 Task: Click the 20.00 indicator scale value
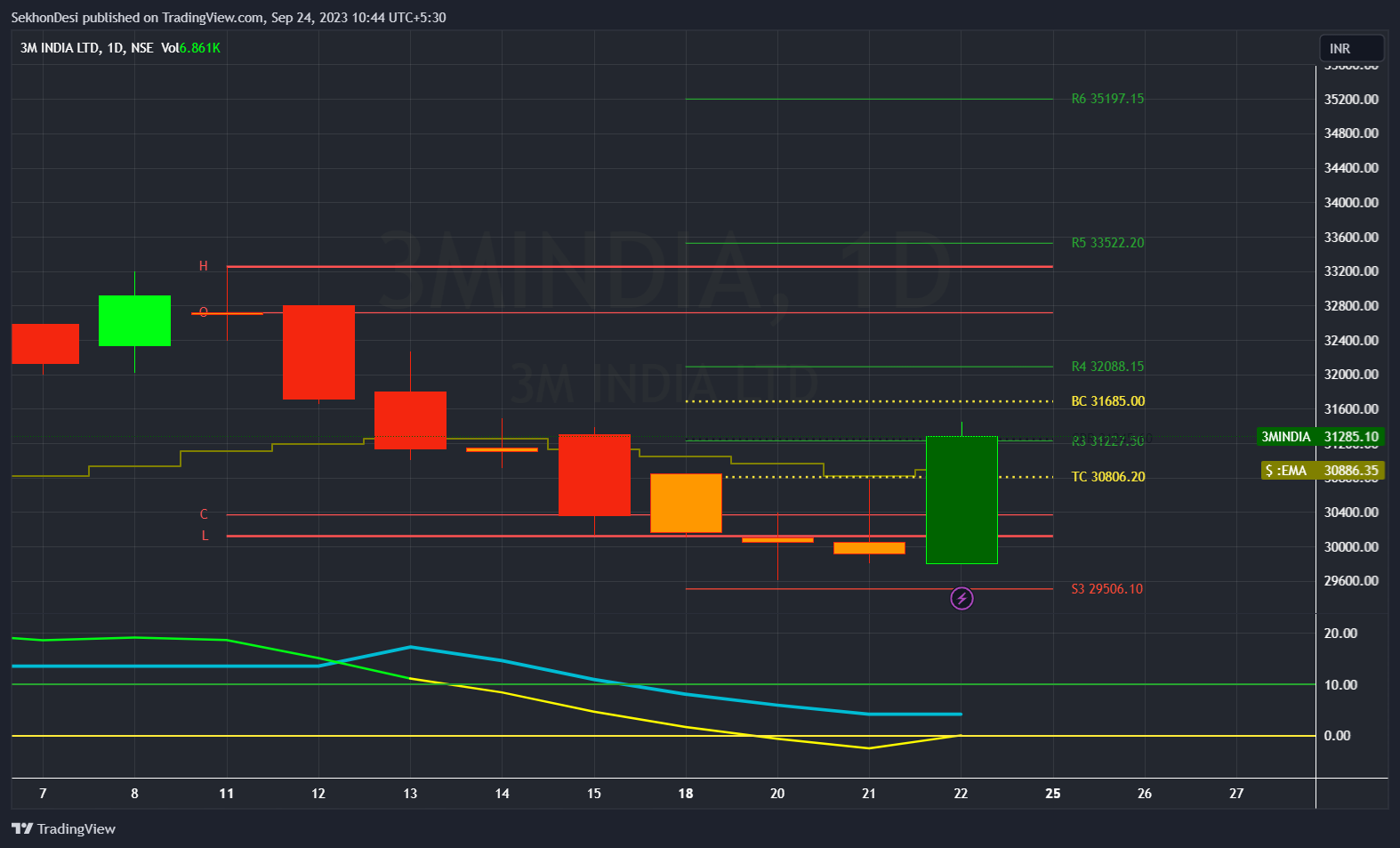click(1340, 634)
